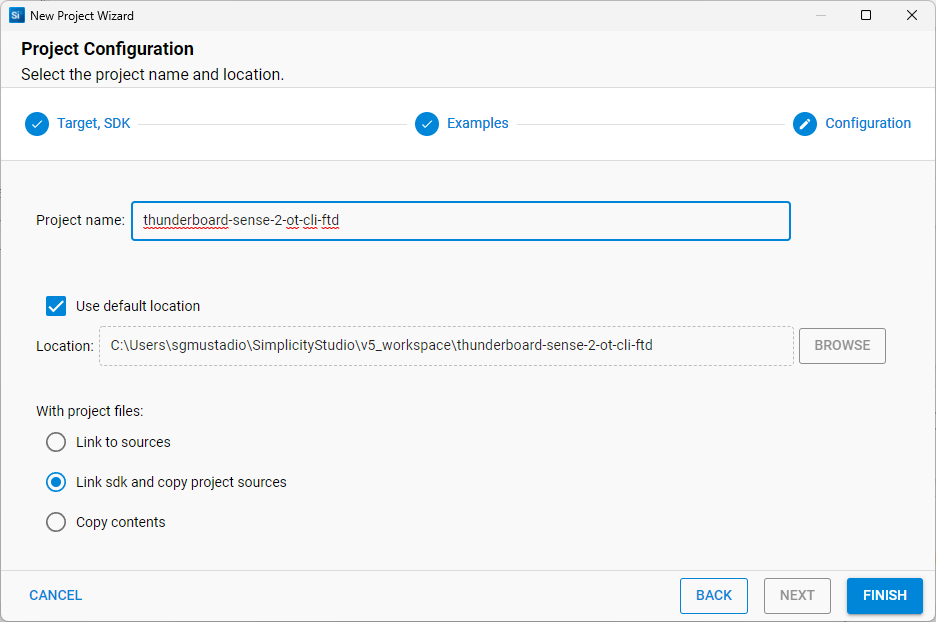Screen dimensions: 936x622
Task: Select the Copy contents radio button
Action: coord(56,522)
